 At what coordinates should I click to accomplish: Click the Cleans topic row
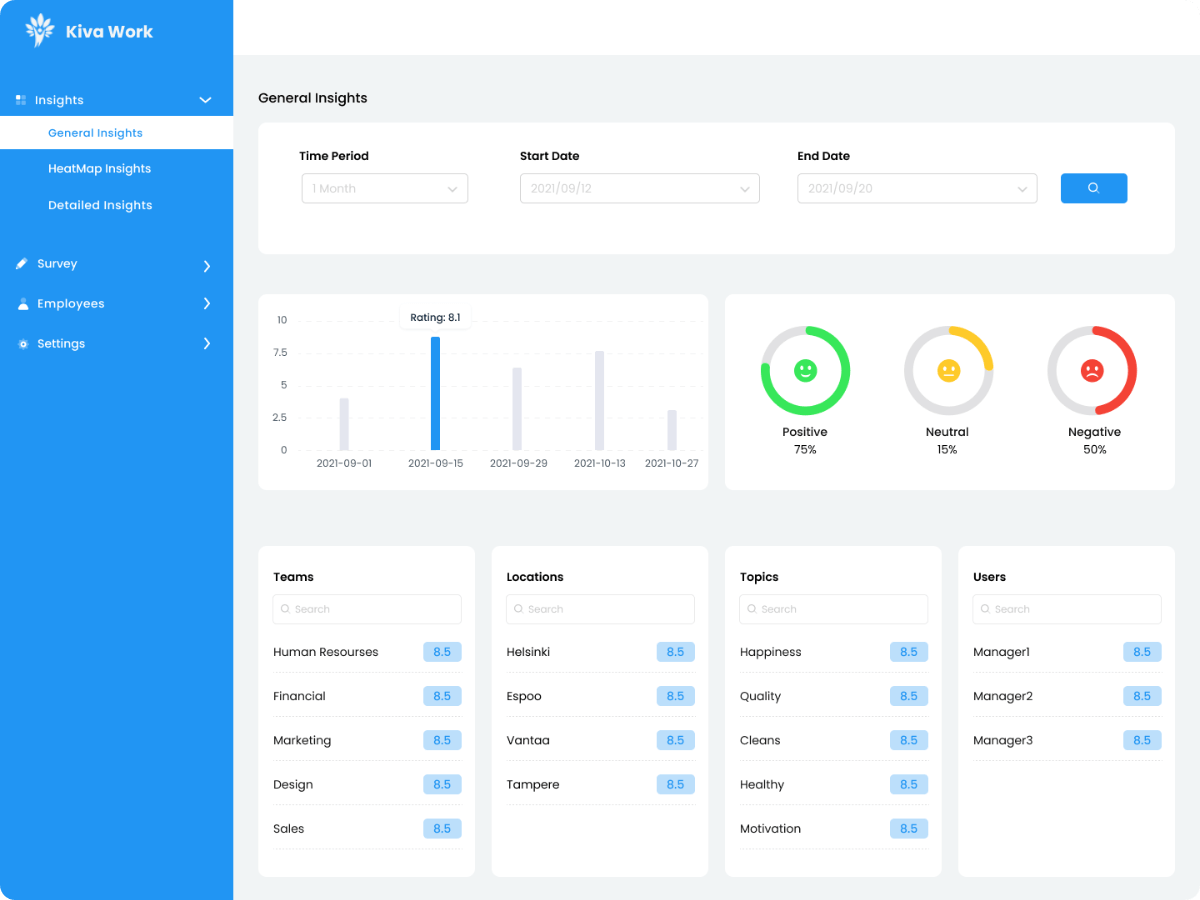pos(834,740)
